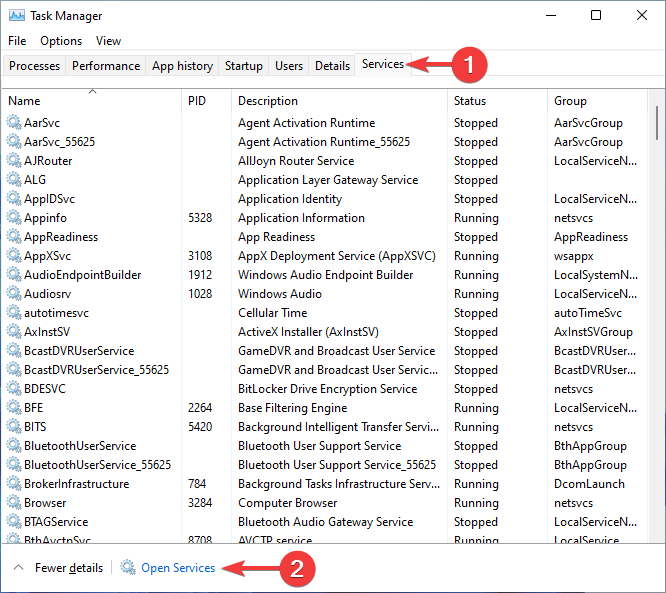666x593 pixels.
Task: Switch to the Performance tab
Action: (106, 66)
